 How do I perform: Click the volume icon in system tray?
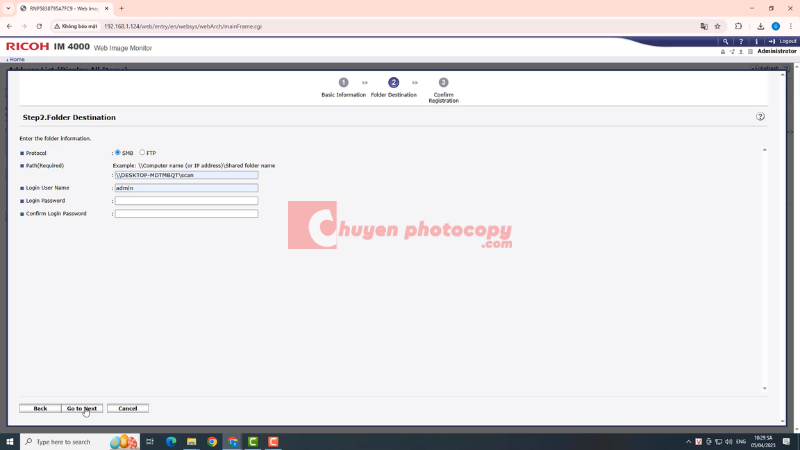click(x=729, y=441)
